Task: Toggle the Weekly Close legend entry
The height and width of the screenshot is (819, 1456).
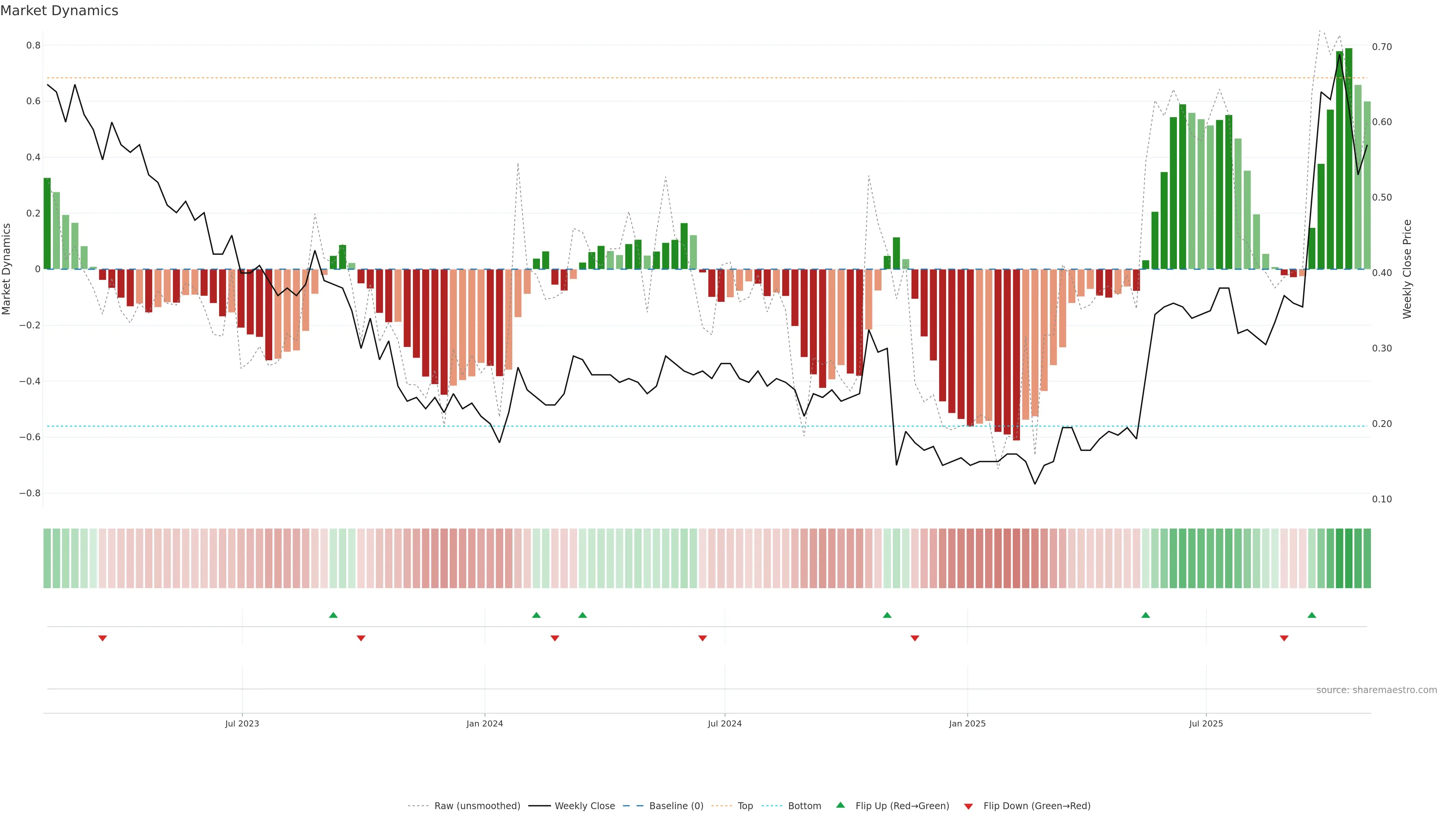Action: (x=584, y=805)
